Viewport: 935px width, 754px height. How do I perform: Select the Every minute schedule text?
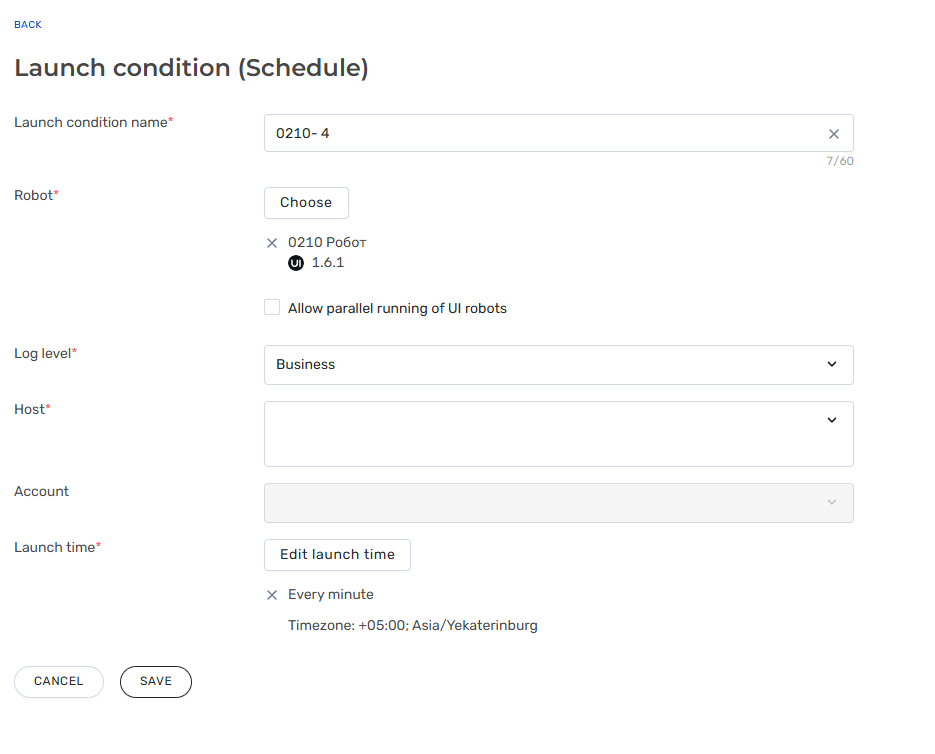click(x=331, y=595)
